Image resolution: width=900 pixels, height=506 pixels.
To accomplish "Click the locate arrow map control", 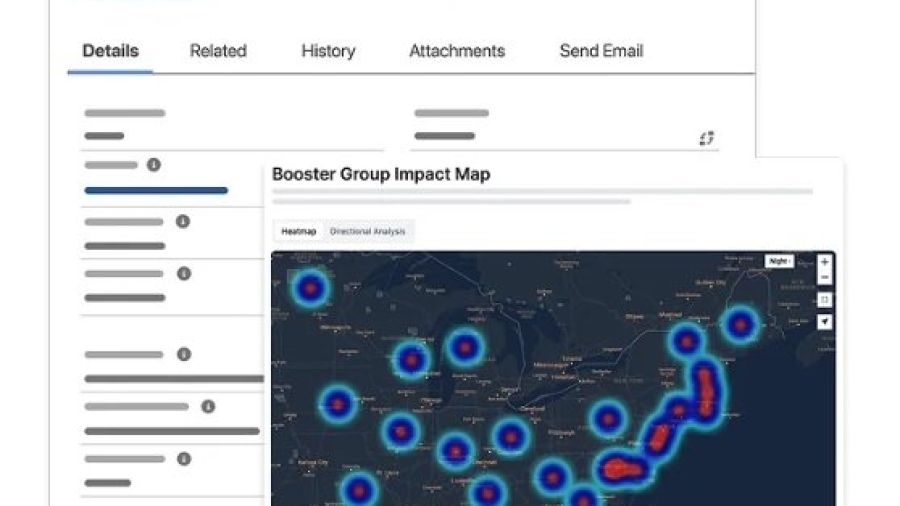I will coord(824,321).
